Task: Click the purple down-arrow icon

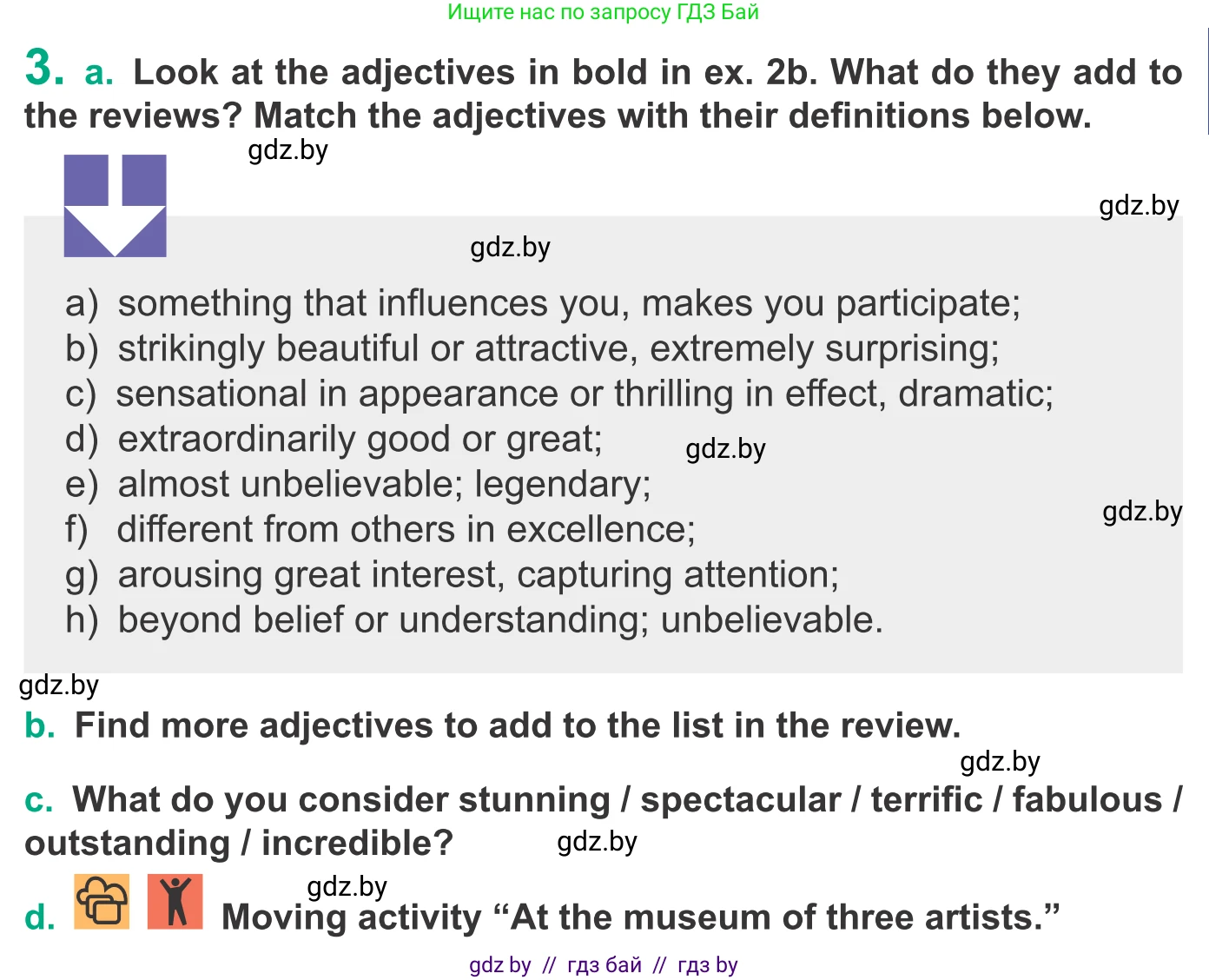Action: [x=115, y=206]
